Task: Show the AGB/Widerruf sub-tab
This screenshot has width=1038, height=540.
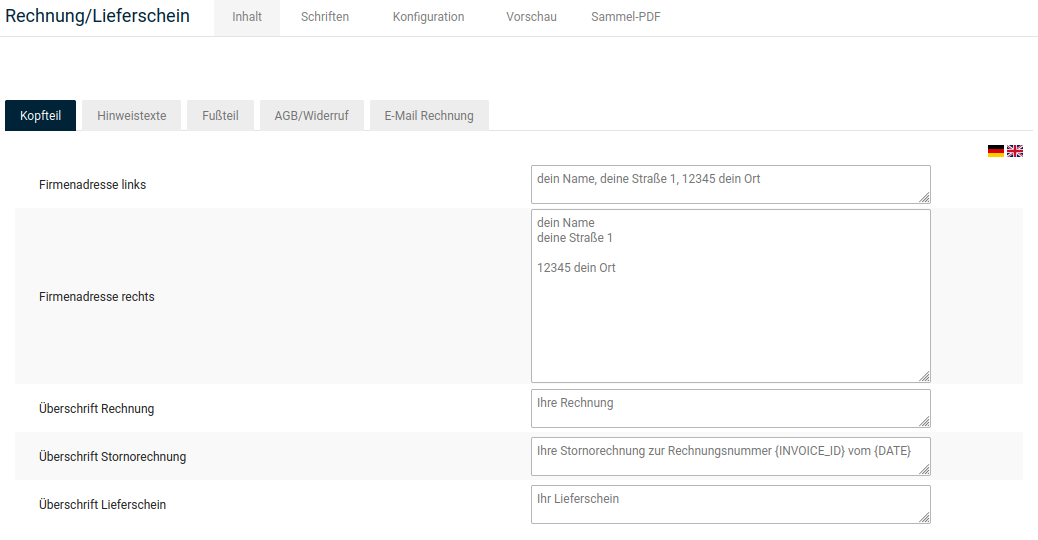Action: (311, 116)
